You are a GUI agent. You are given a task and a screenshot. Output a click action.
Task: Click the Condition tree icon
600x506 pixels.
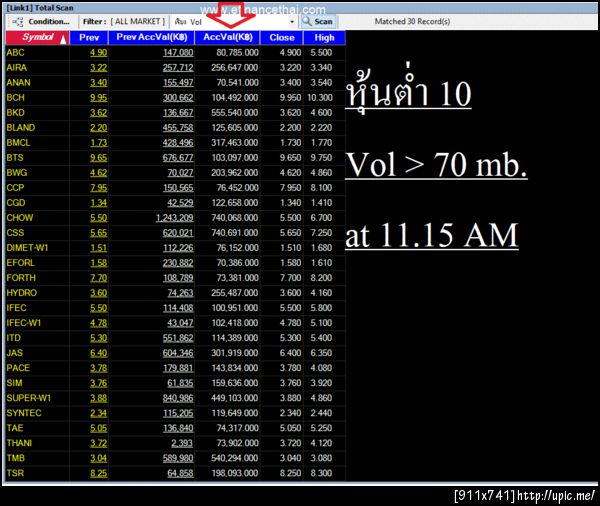click(x=17, y=22)
